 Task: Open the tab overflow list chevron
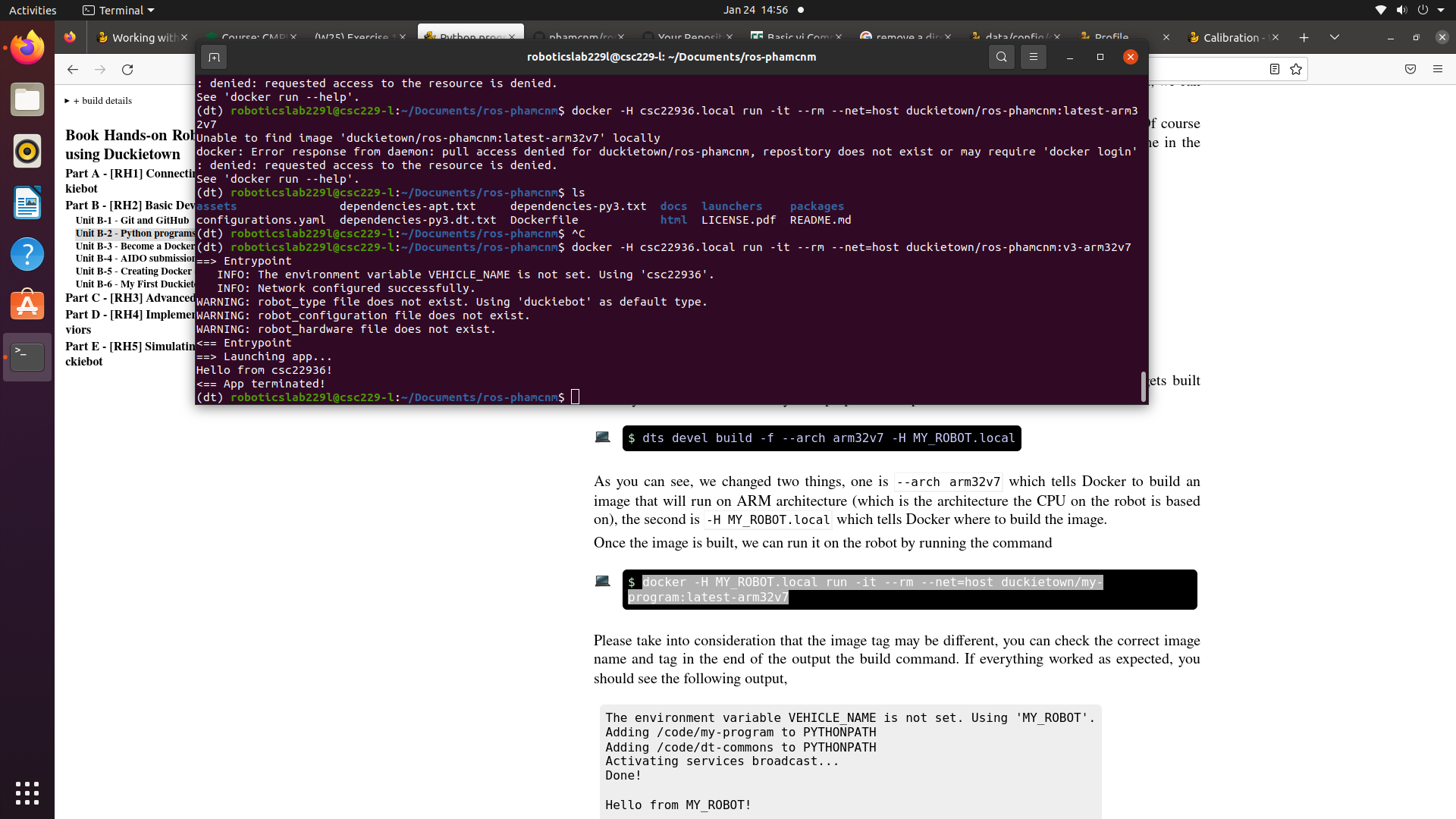(x=1335, y=36)
